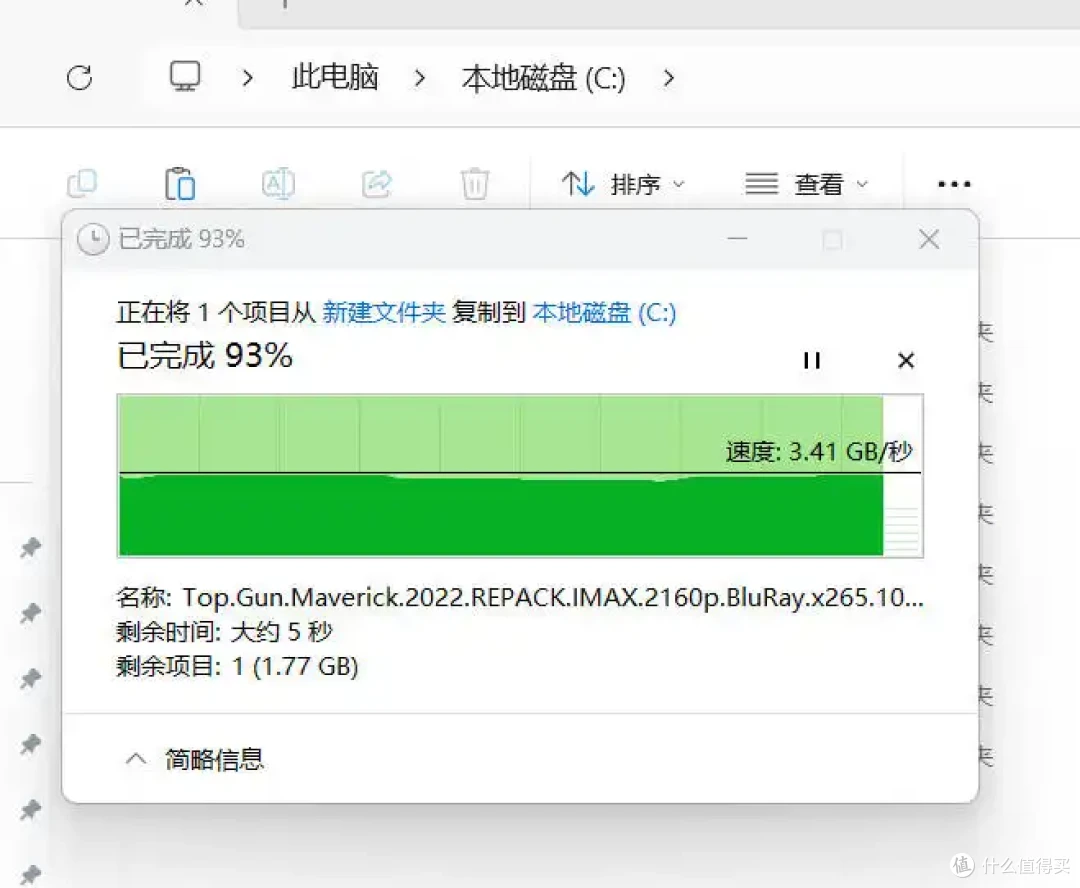This screenshot has height=888, width=1080.
Task: Click the Copy toolbar icon
Action: [82, 184]
